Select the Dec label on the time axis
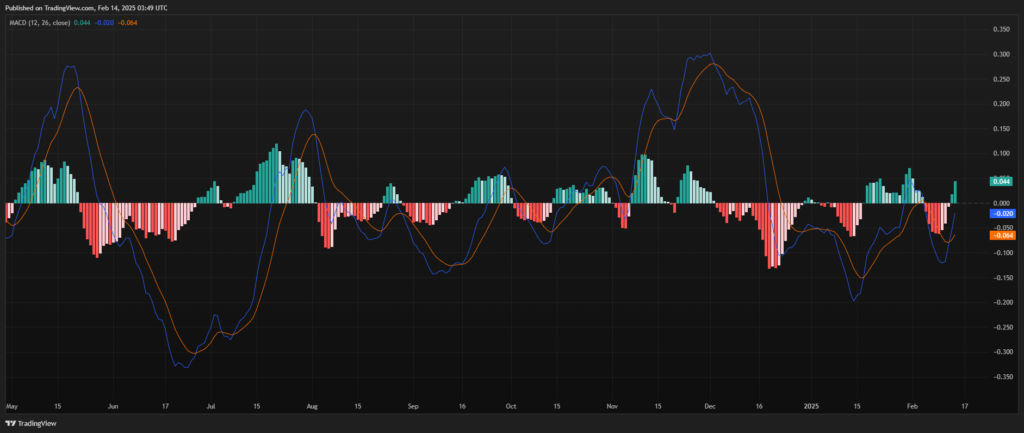 pos(709,407)
